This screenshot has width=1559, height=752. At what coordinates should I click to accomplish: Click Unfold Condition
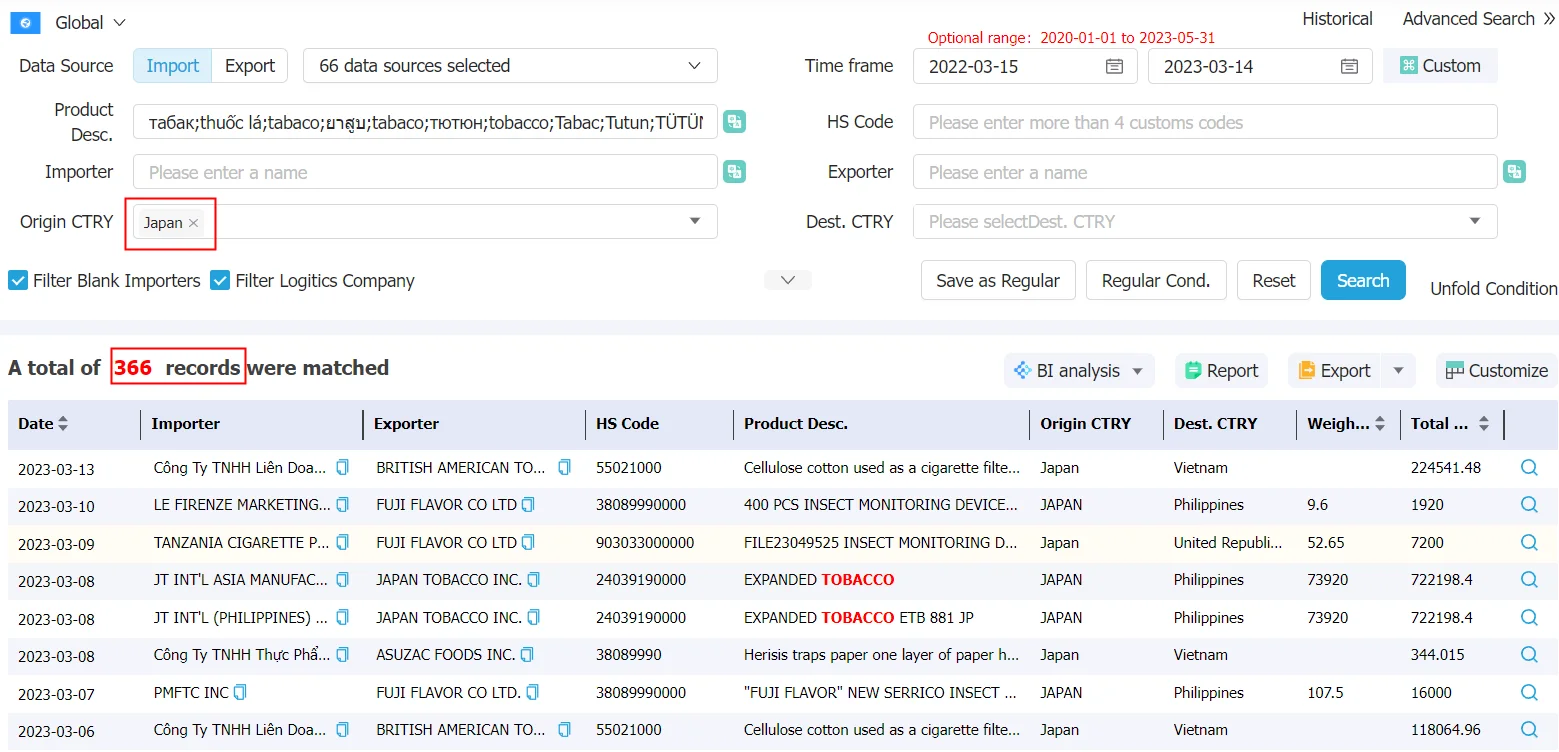click(x=1493, y=289)
